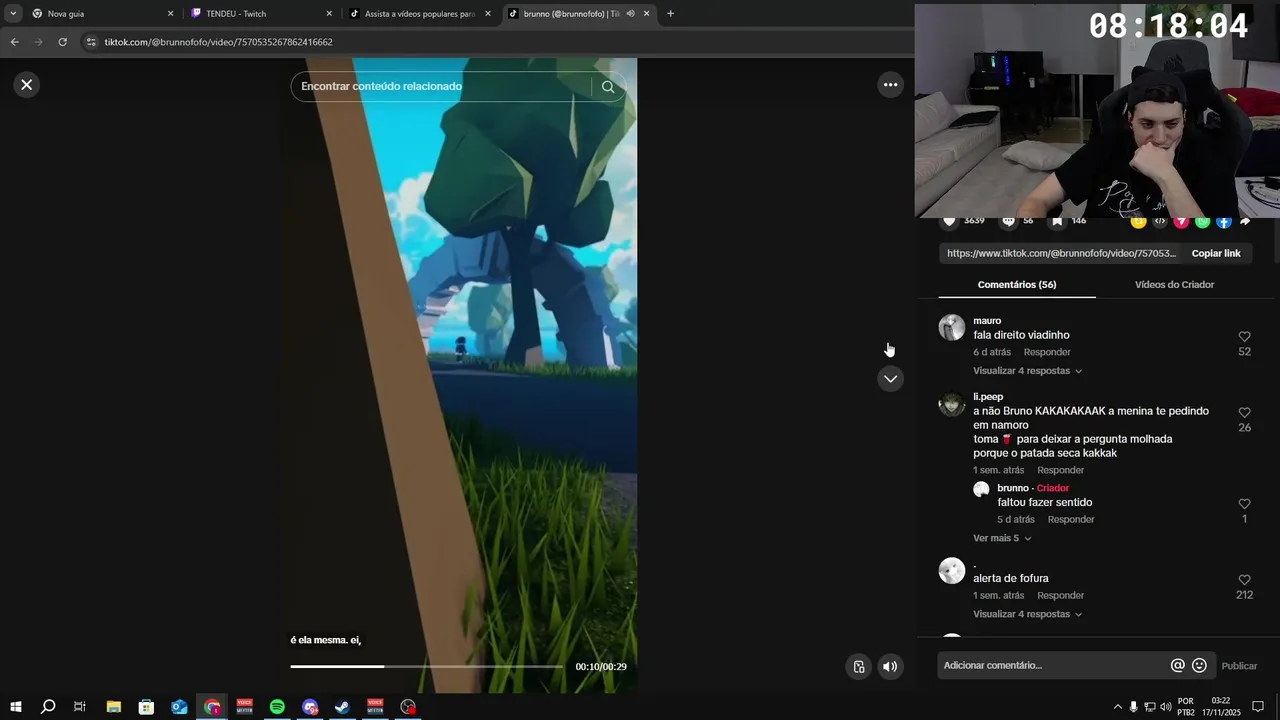Open Spotify from taskbar
This screenshot has width=1280, height=720.
pos(277,707)
